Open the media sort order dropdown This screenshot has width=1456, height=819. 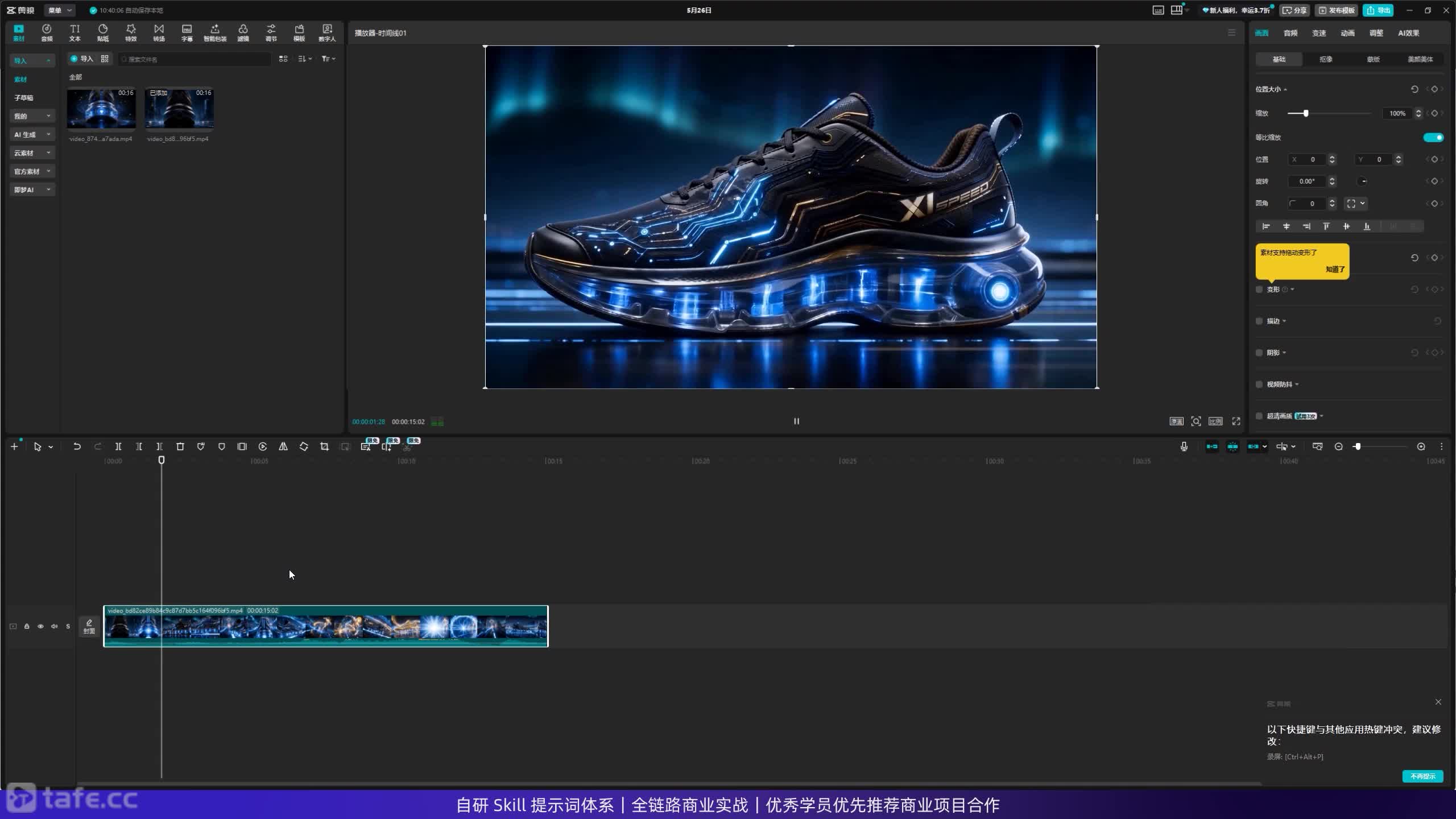[x=305, y=59]
